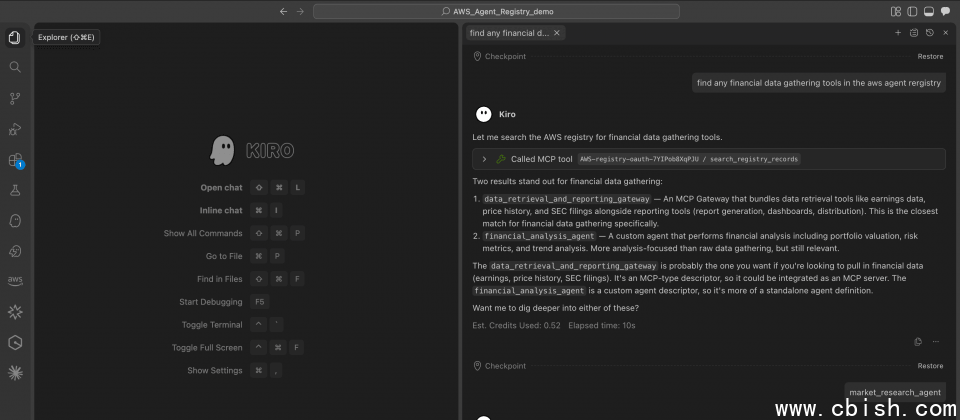Toggle the primary sidebar visibility
Viewport: 960px width, 420px height.
point(913,11)
